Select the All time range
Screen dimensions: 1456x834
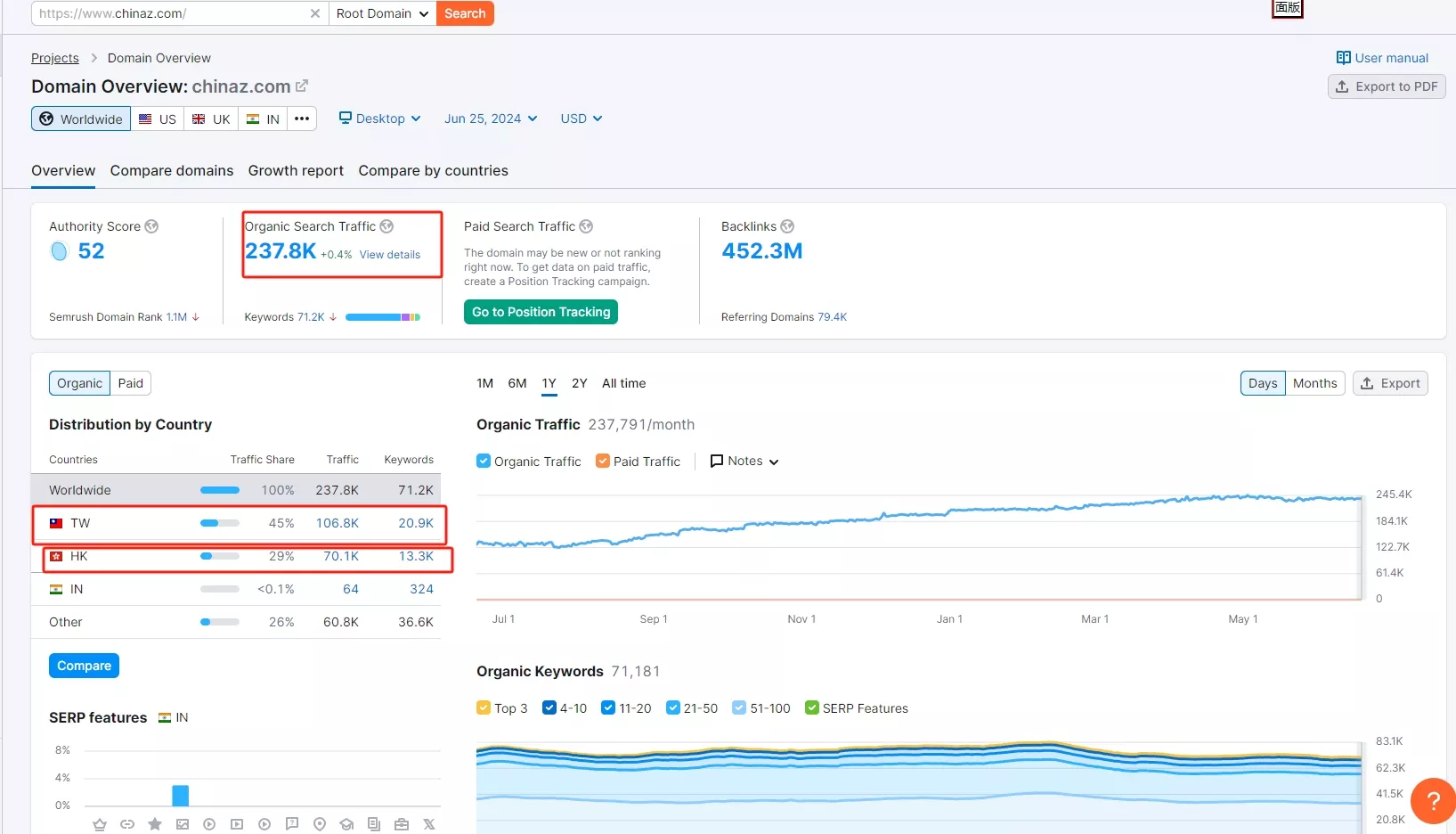coord(623,383)
